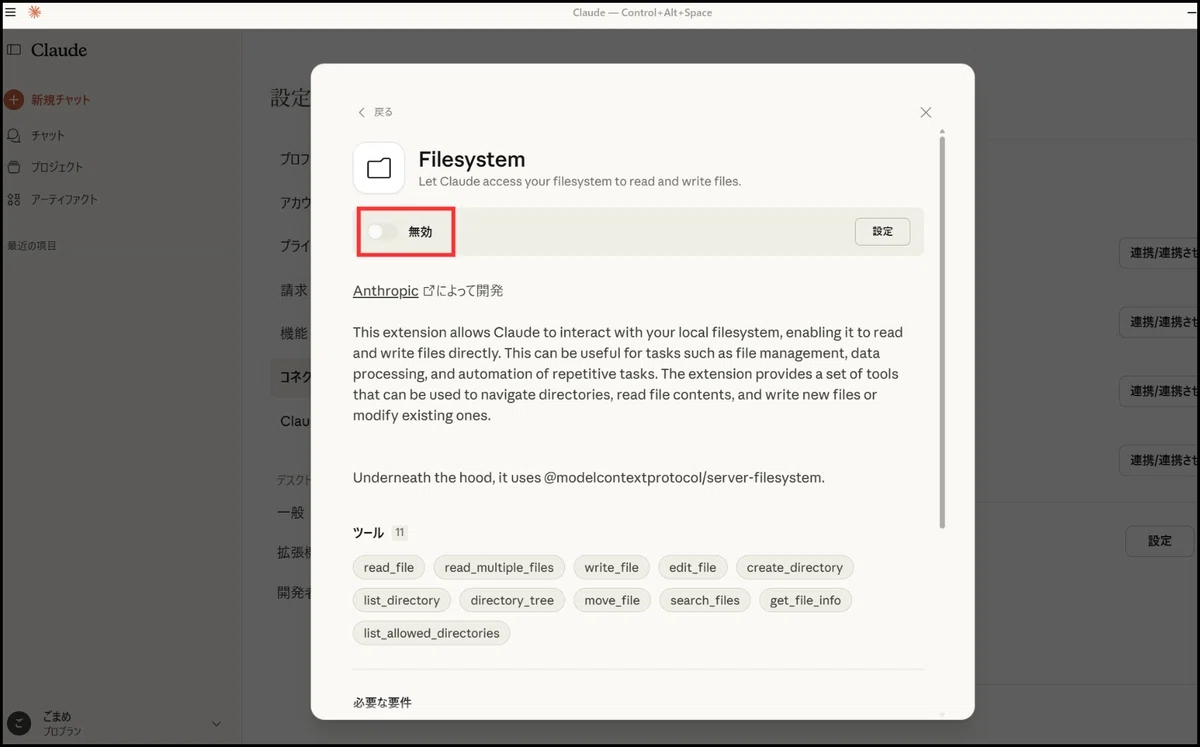Screen dimensions: 1200x747
Task: Select the 一般 settings tab
Action: click(x=291, y=512)
